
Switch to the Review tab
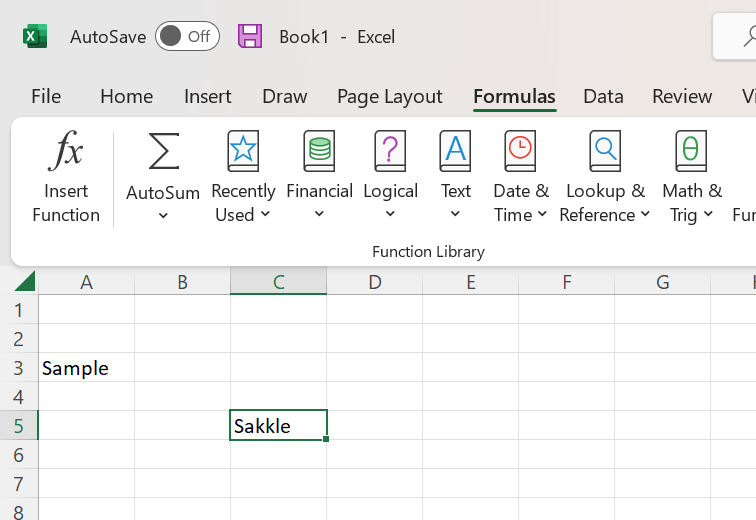pos(682,96)
